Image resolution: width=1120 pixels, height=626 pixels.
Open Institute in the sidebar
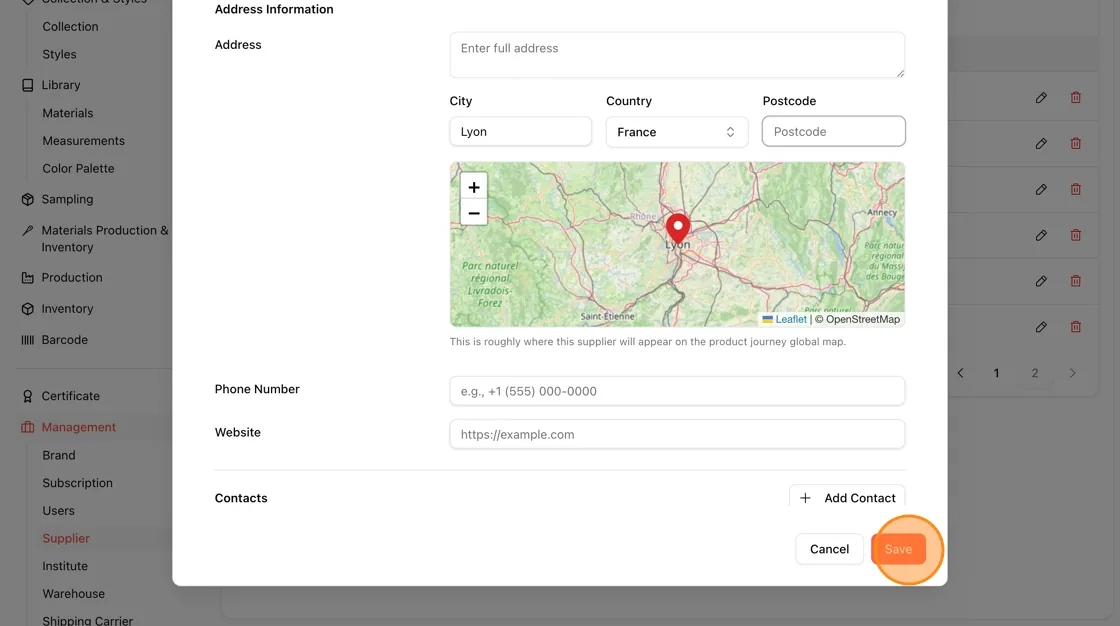pyautogui.click(x=65, y=566)
